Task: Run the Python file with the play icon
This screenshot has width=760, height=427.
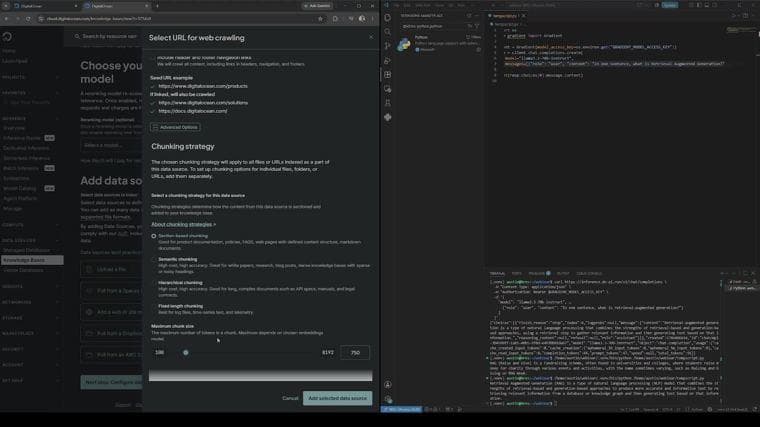Action: [x=734, y=16]
